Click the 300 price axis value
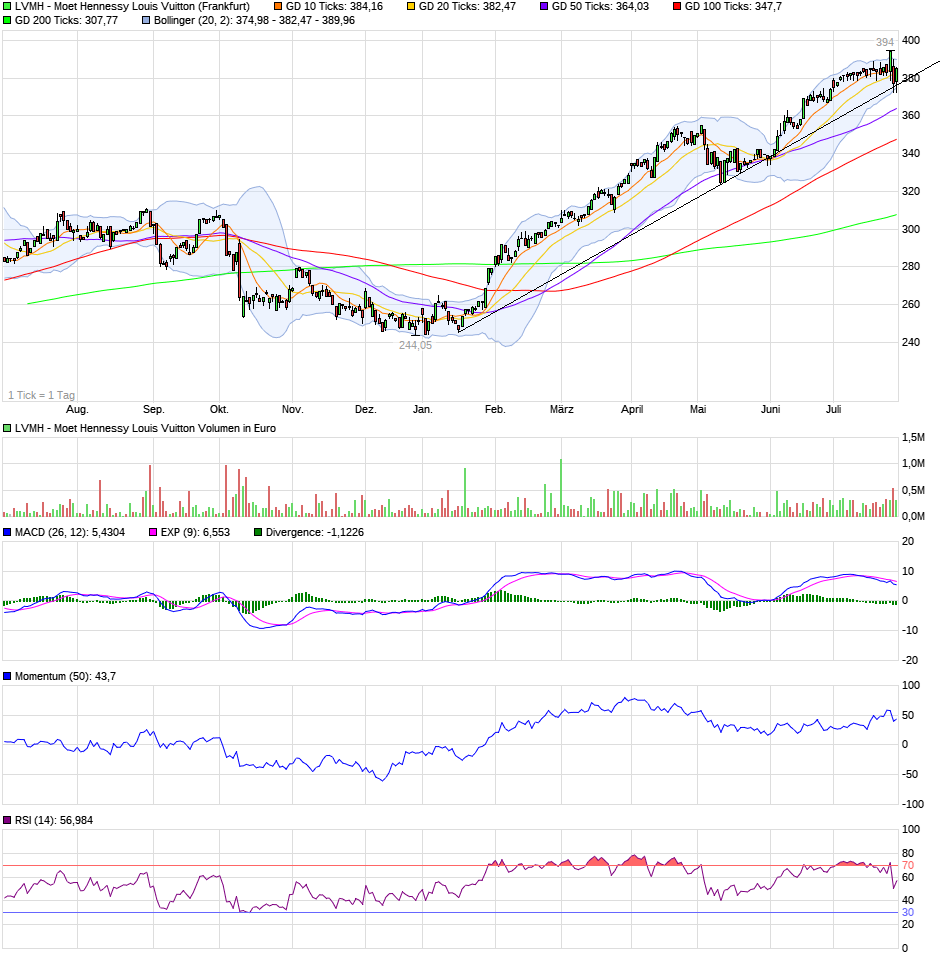Viewport: 940px width, 958px height. coord(911,229)
